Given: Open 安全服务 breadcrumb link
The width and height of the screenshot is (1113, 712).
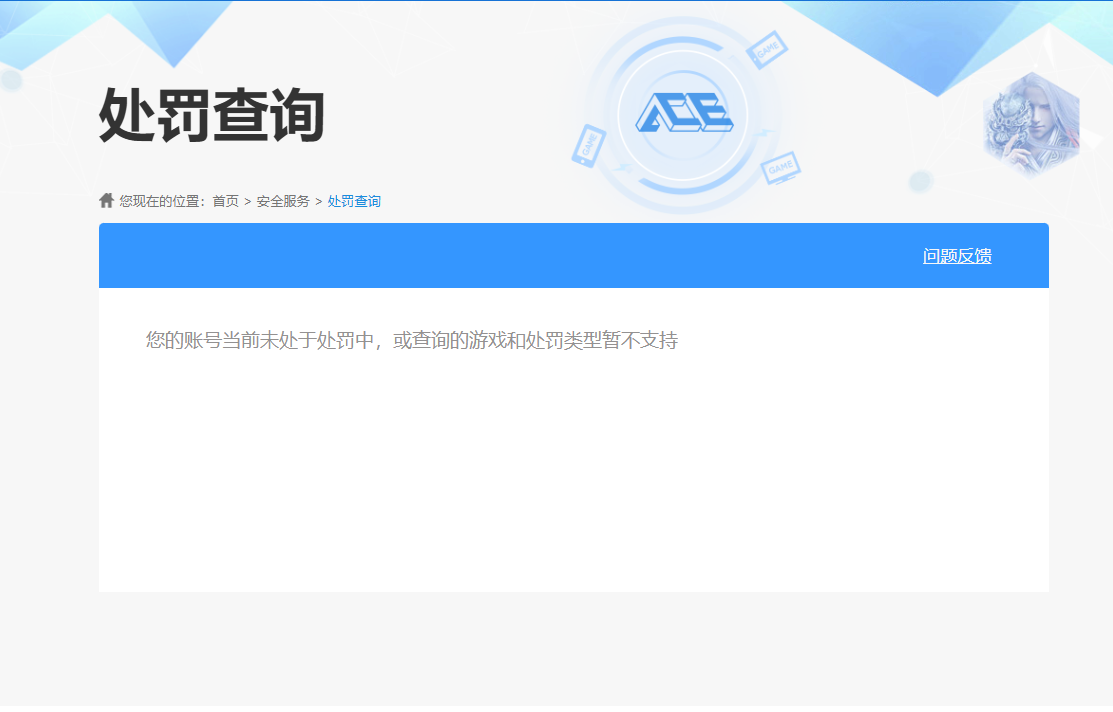Looking at the screenshot, I should [x=283, y=202].
